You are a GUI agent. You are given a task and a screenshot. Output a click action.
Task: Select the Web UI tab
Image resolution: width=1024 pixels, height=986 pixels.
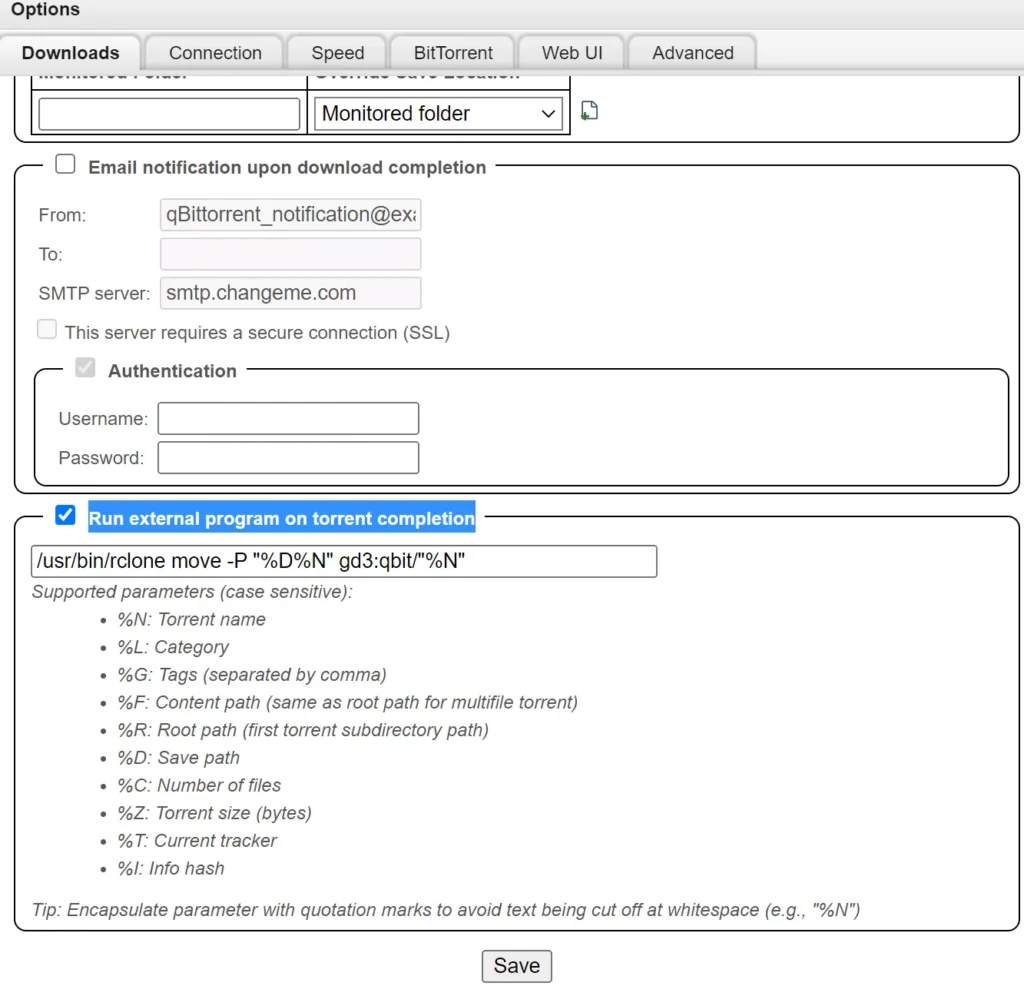572,53
